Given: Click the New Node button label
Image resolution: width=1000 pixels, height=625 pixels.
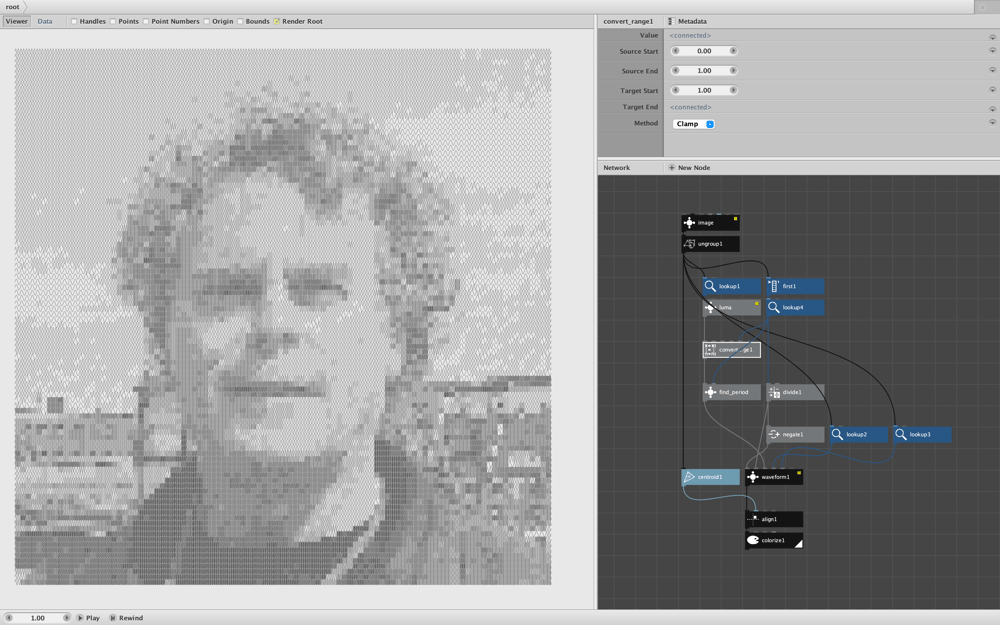Looking at the screenshot, I should (x=694, y=168).
